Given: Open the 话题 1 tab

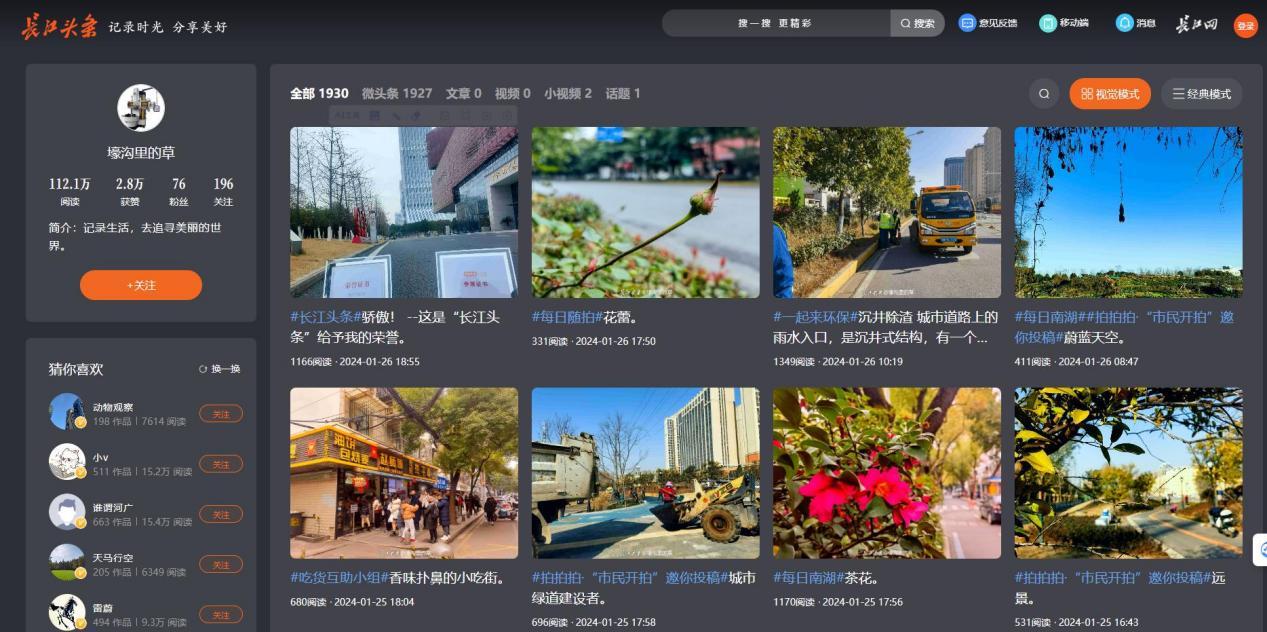Looking at the screenshot, I should tap(622, 94).
